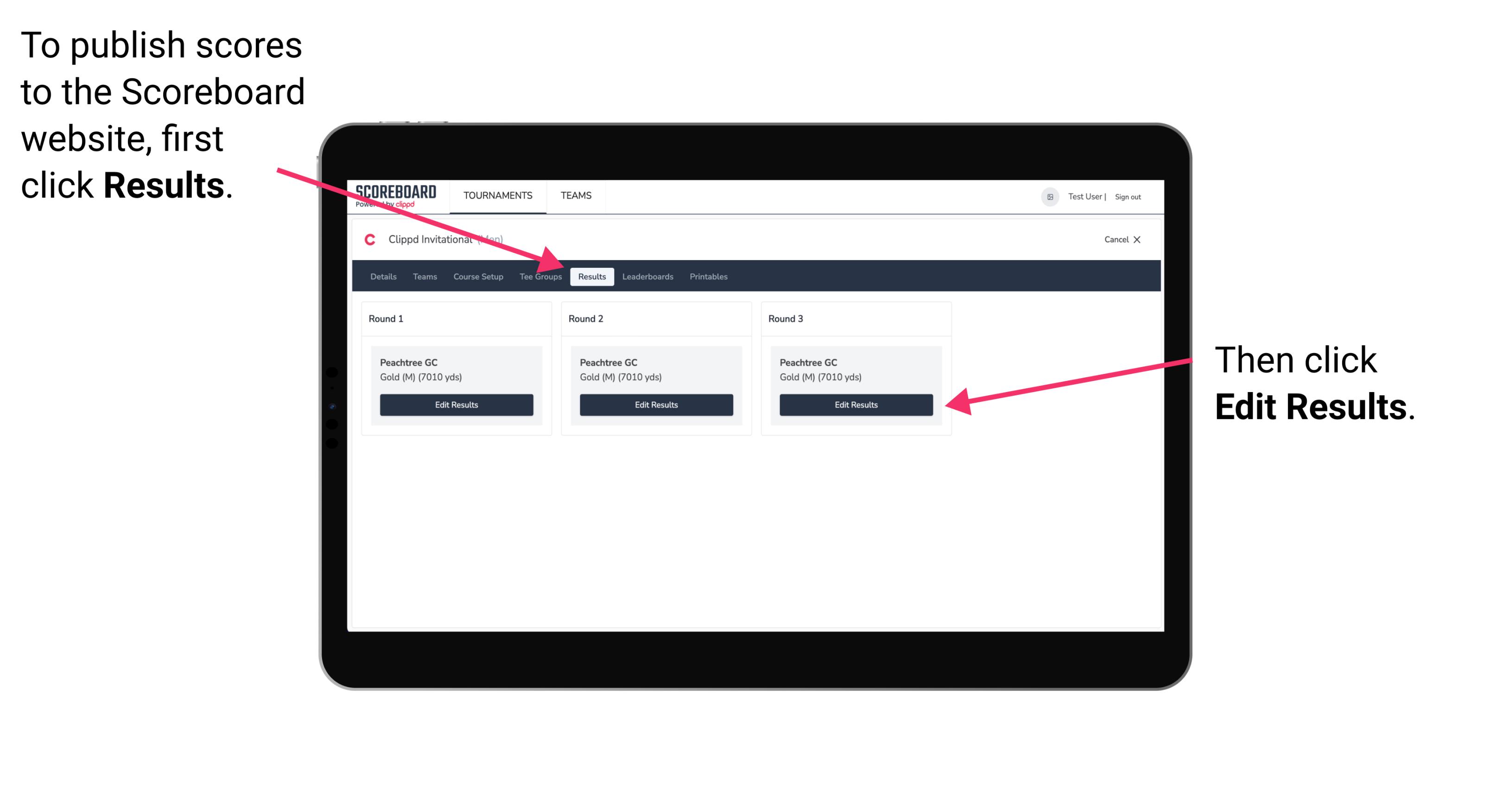Click the Clippd 'C' brand icon
The width and height of the screenshot is (1509, 812).
(x=366, y=239)
